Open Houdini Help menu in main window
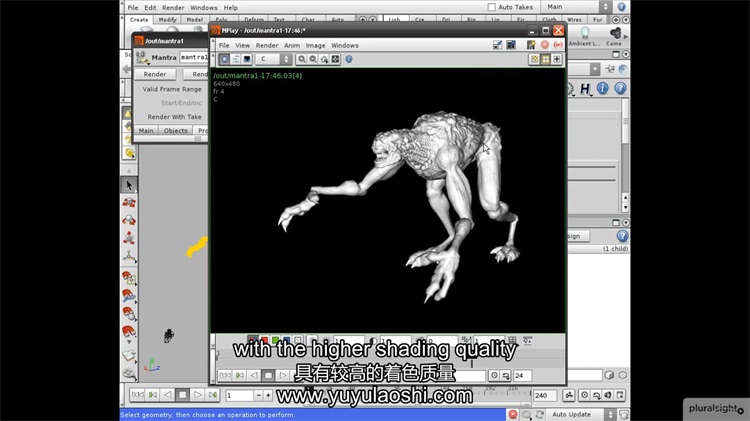750x421 pixels. coord(231,8)
